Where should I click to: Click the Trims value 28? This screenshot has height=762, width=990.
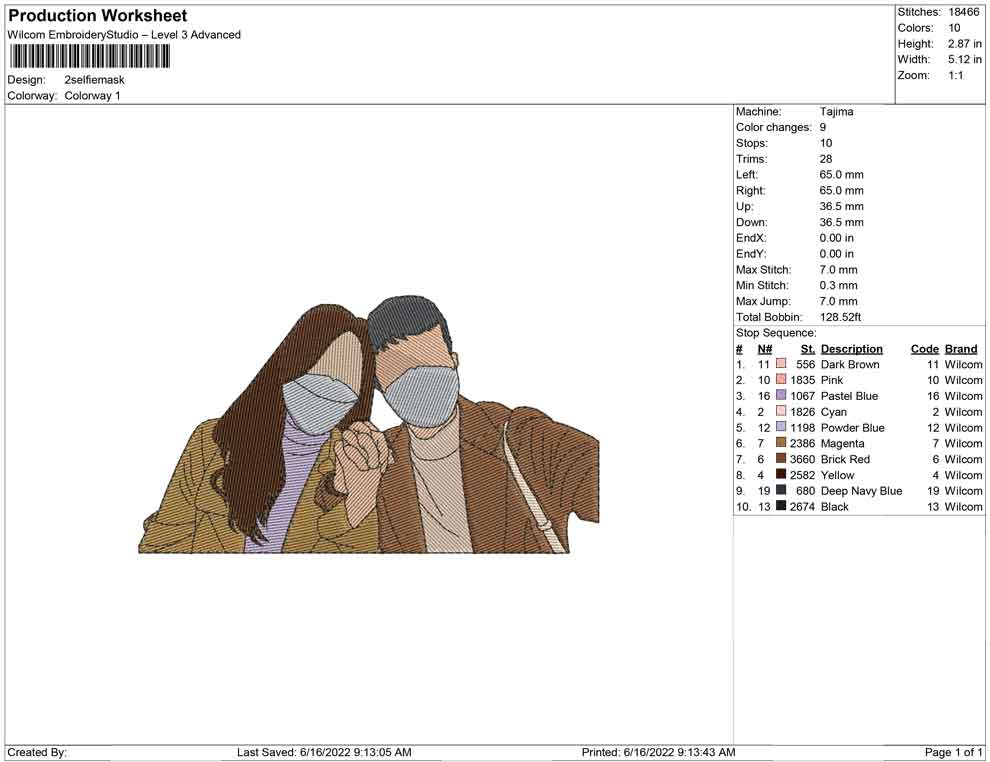click(x=826, y=158)
